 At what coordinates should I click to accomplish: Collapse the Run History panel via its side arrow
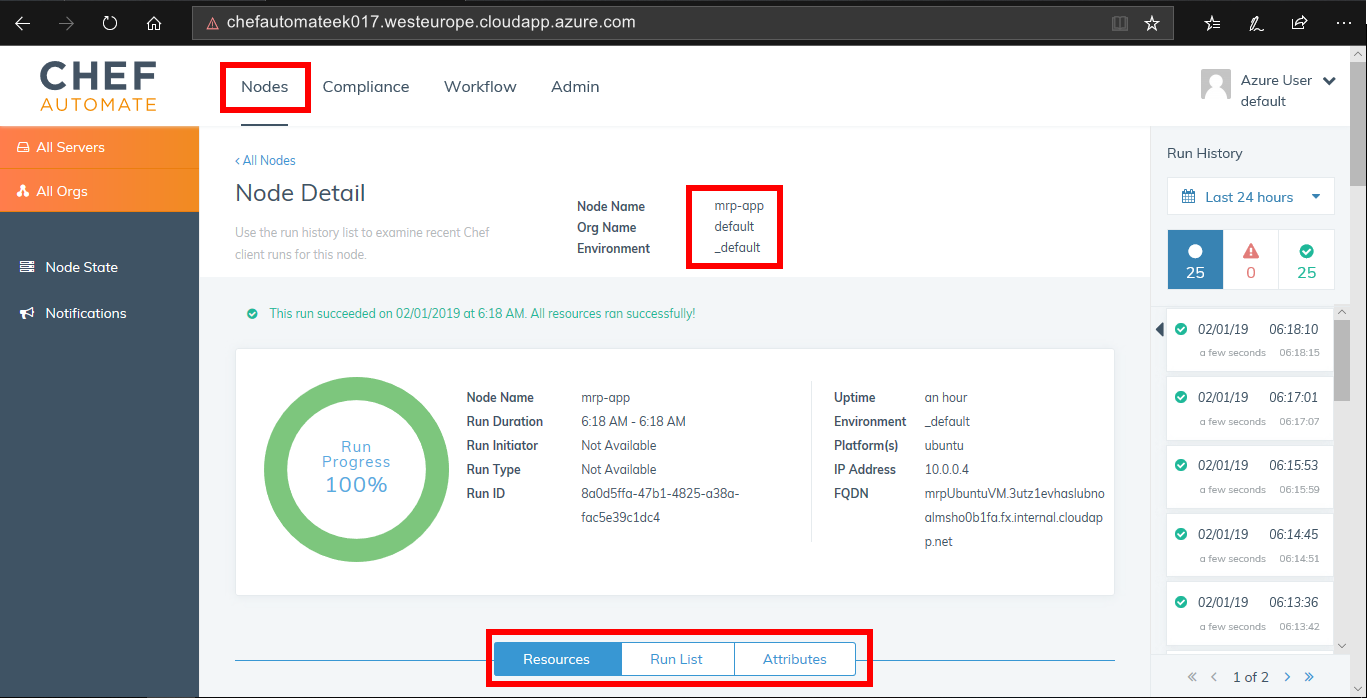coord(1159,327)
